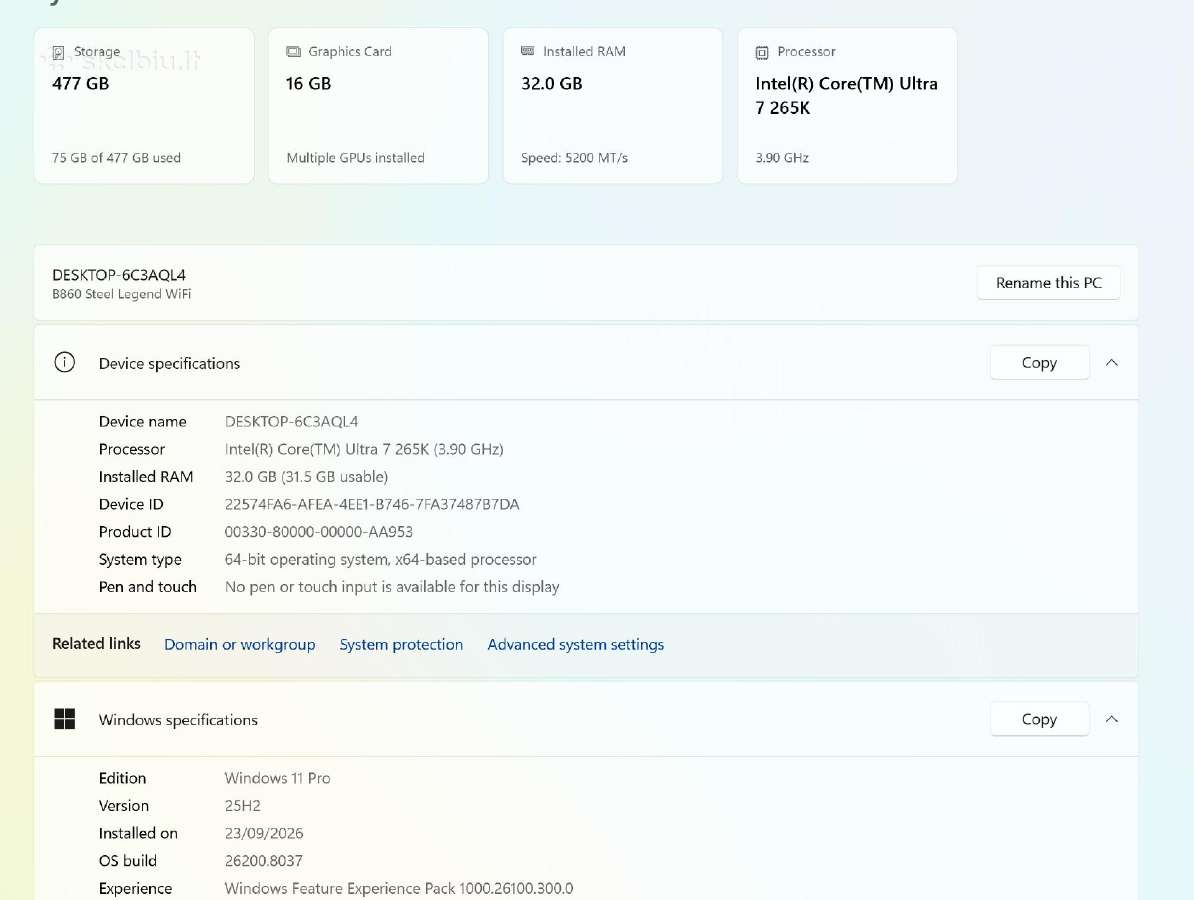The width and height of the screenshot is (1194, 900).
Task: Open the Domain or workgroup link
Action: (240, 644)
